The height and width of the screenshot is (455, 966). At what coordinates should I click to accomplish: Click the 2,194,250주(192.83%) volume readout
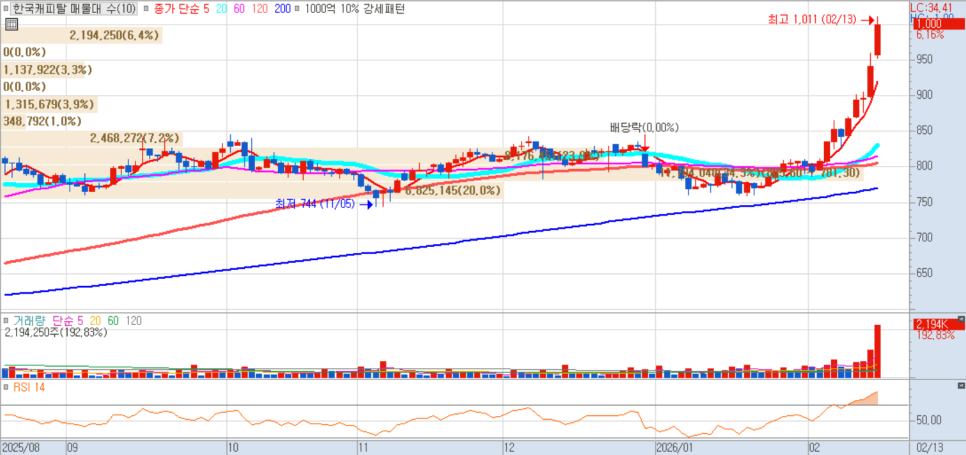click(56, 332)
